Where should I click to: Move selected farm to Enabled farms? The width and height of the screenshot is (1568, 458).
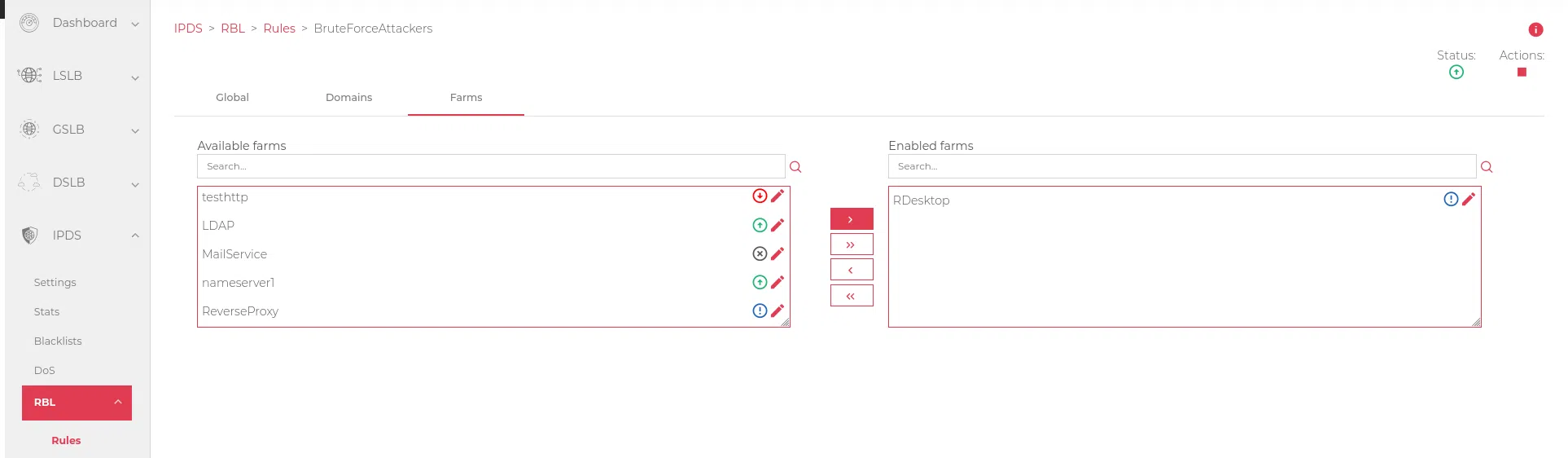tap(852, 219)
